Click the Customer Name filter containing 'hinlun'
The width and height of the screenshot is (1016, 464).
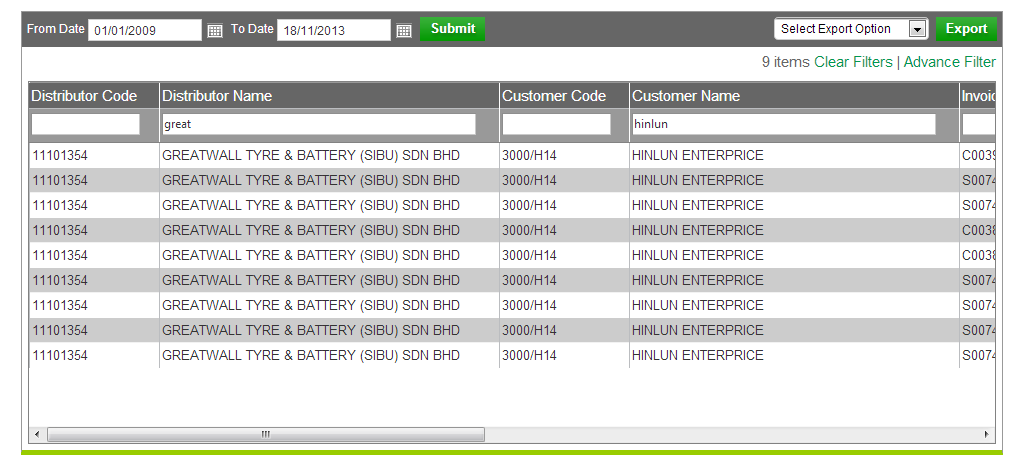click(x=784, y=124)
